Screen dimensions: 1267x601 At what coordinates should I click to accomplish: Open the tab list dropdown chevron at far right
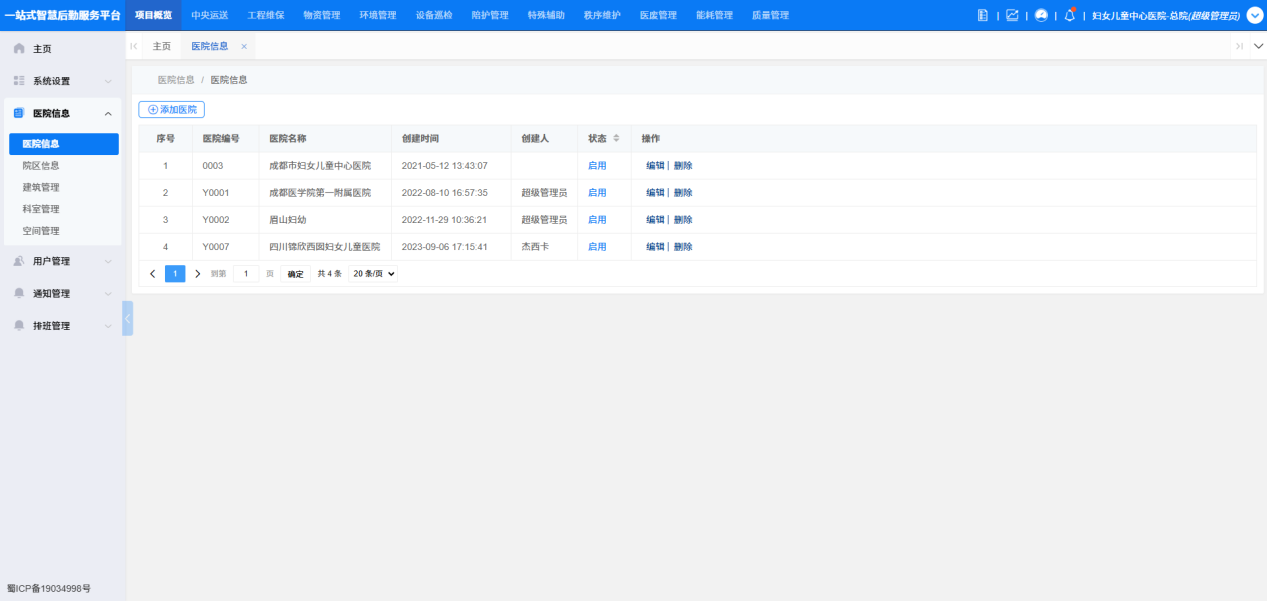click(1258, 46)
